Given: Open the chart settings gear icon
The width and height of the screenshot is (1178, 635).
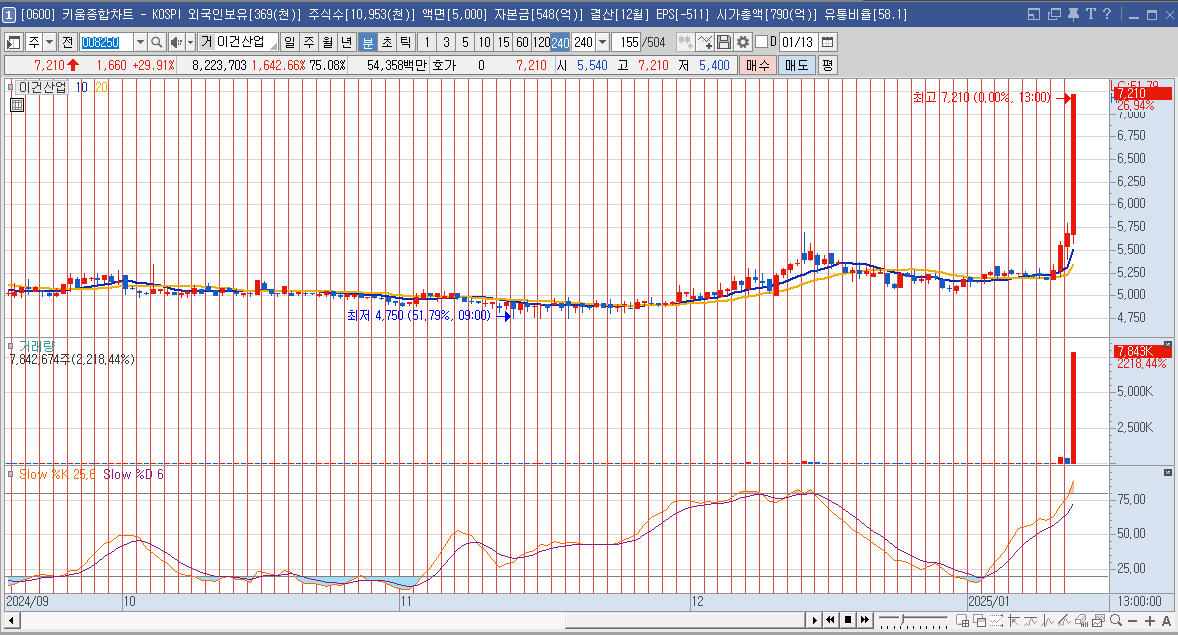Looking at the screenshot, I should click(x=742, y=42).
